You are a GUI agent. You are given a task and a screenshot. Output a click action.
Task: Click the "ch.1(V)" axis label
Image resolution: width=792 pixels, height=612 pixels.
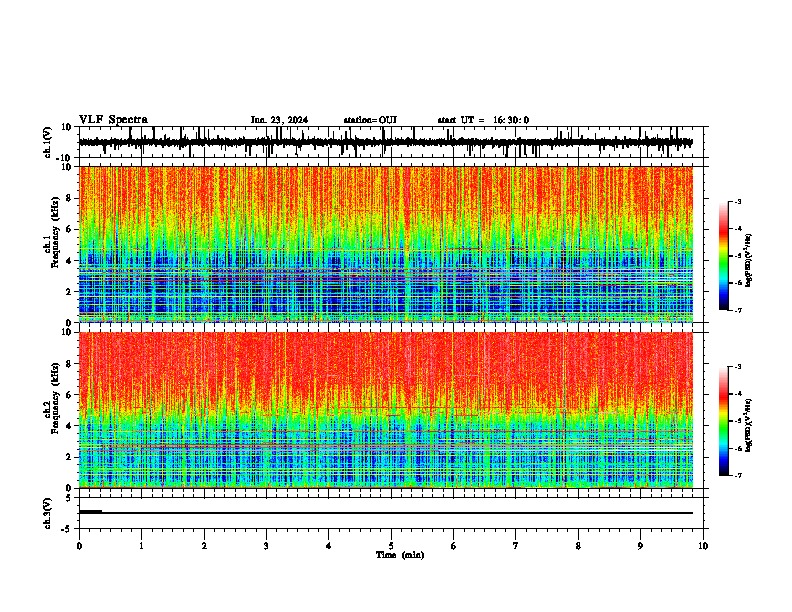point(48,142)
